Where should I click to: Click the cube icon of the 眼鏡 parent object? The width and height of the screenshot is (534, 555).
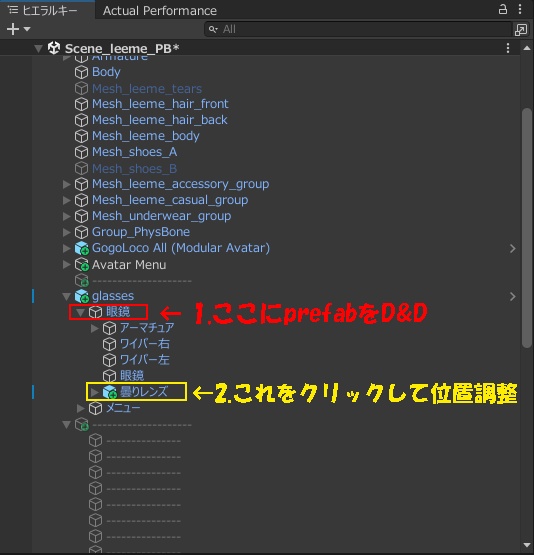(x=96, y=312)
